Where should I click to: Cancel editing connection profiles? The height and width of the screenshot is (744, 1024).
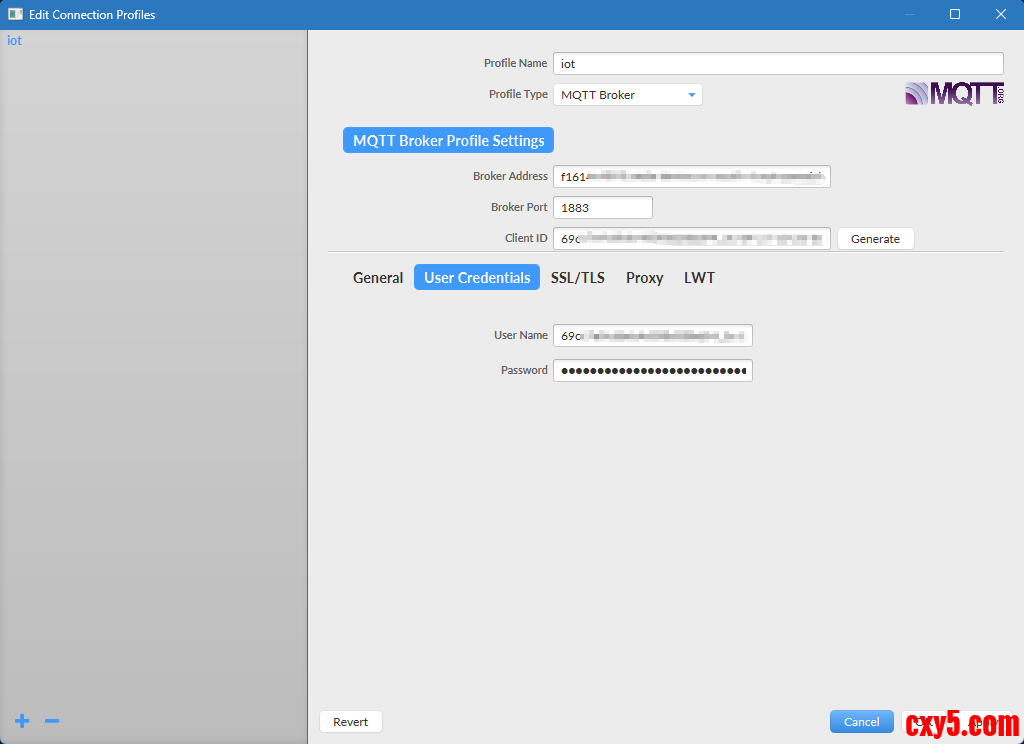pyautogui.click(x=861, y=722)
